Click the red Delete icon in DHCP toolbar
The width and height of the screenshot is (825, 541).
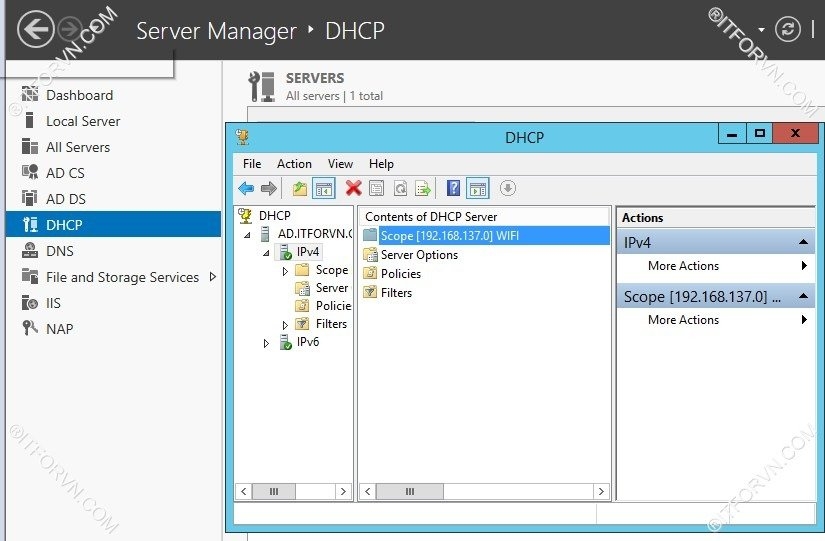click(x=353, y=188)
